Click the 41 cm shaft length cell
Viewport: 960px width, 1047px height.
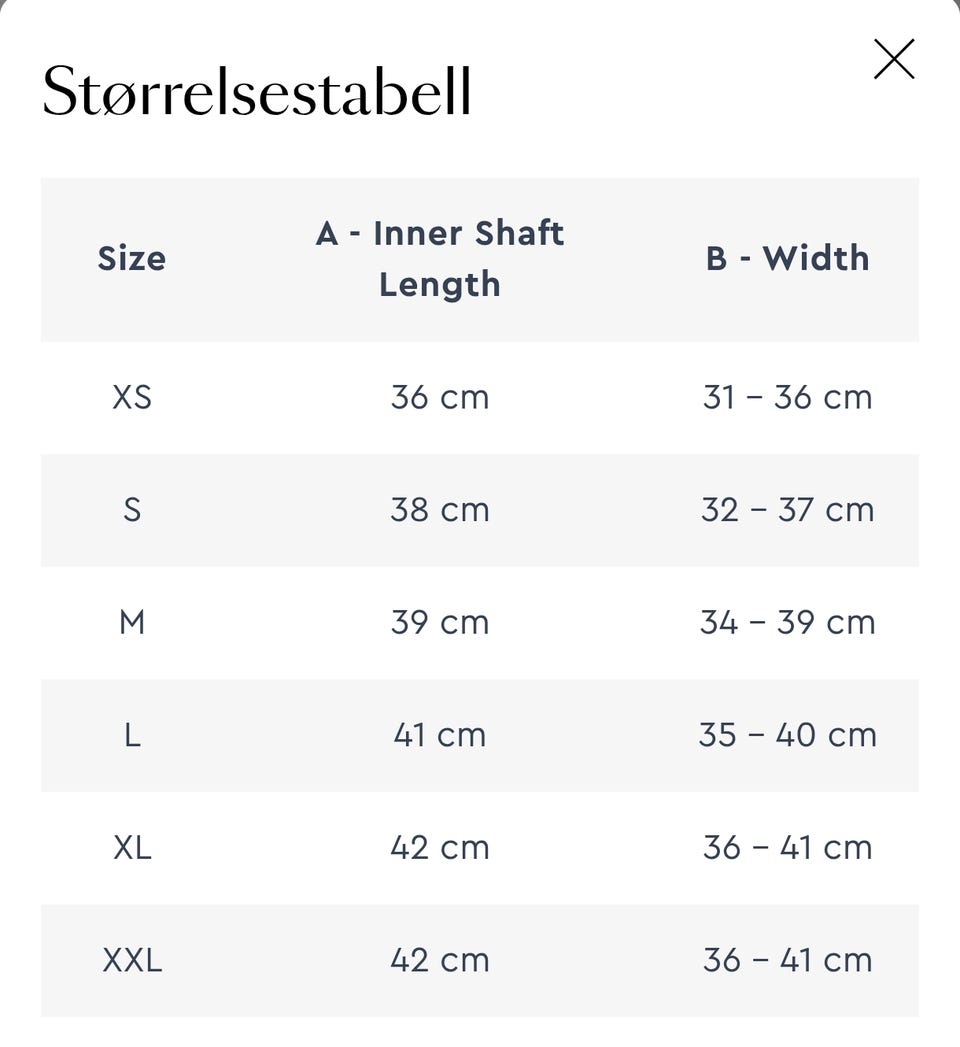[x=440, y=735]
